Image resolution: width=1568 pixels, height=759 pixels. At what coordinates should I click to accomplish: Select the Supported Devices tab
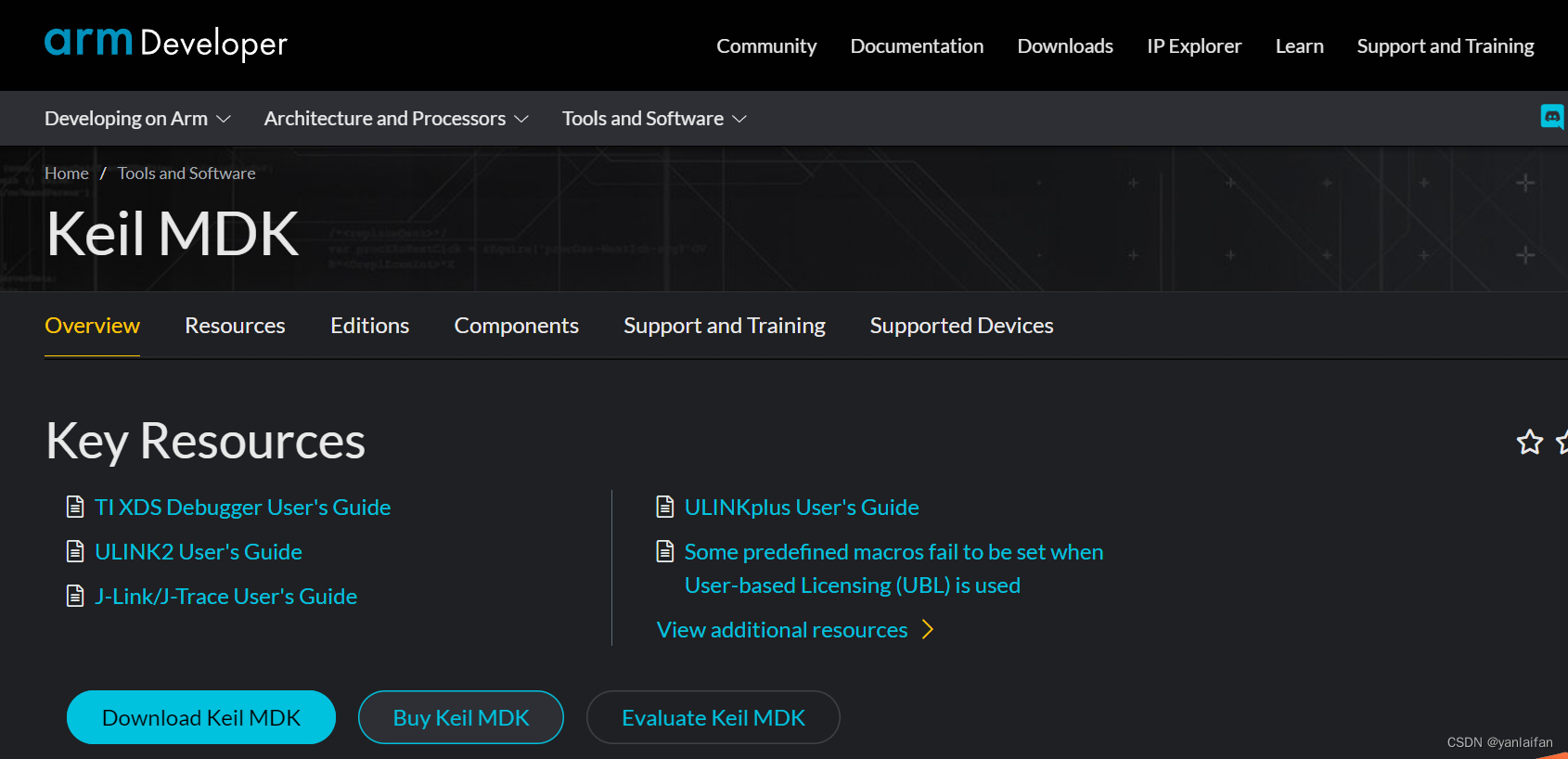click(961, 326)
